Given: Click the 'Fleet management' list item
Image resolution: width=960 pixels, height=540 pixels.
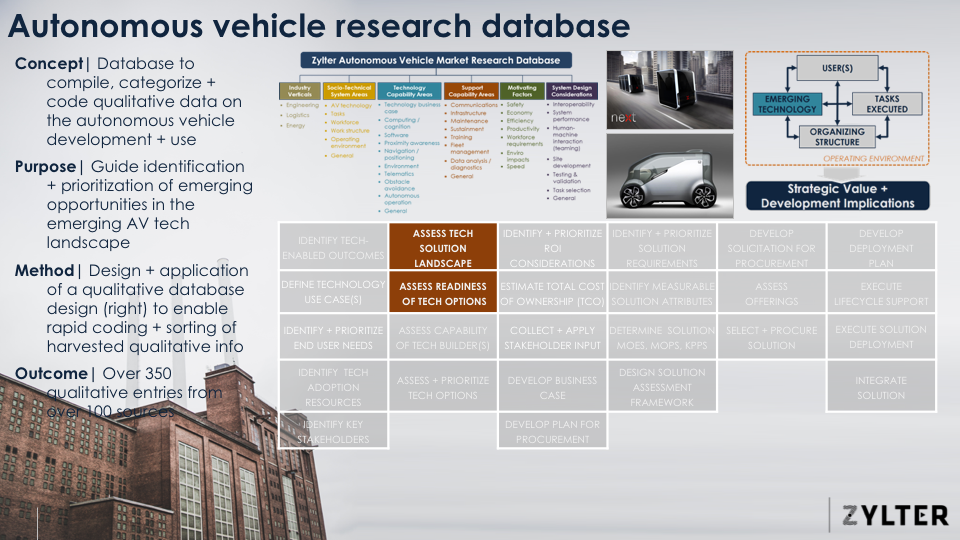Looking at the screenshot, I should [x=470, y=148].
